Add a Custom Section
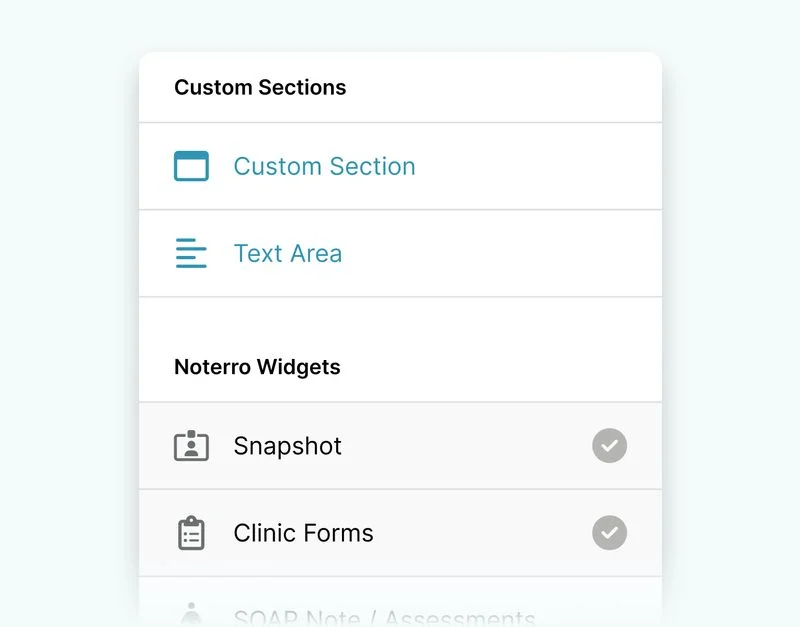800x627 pixels. coord(324,166)
